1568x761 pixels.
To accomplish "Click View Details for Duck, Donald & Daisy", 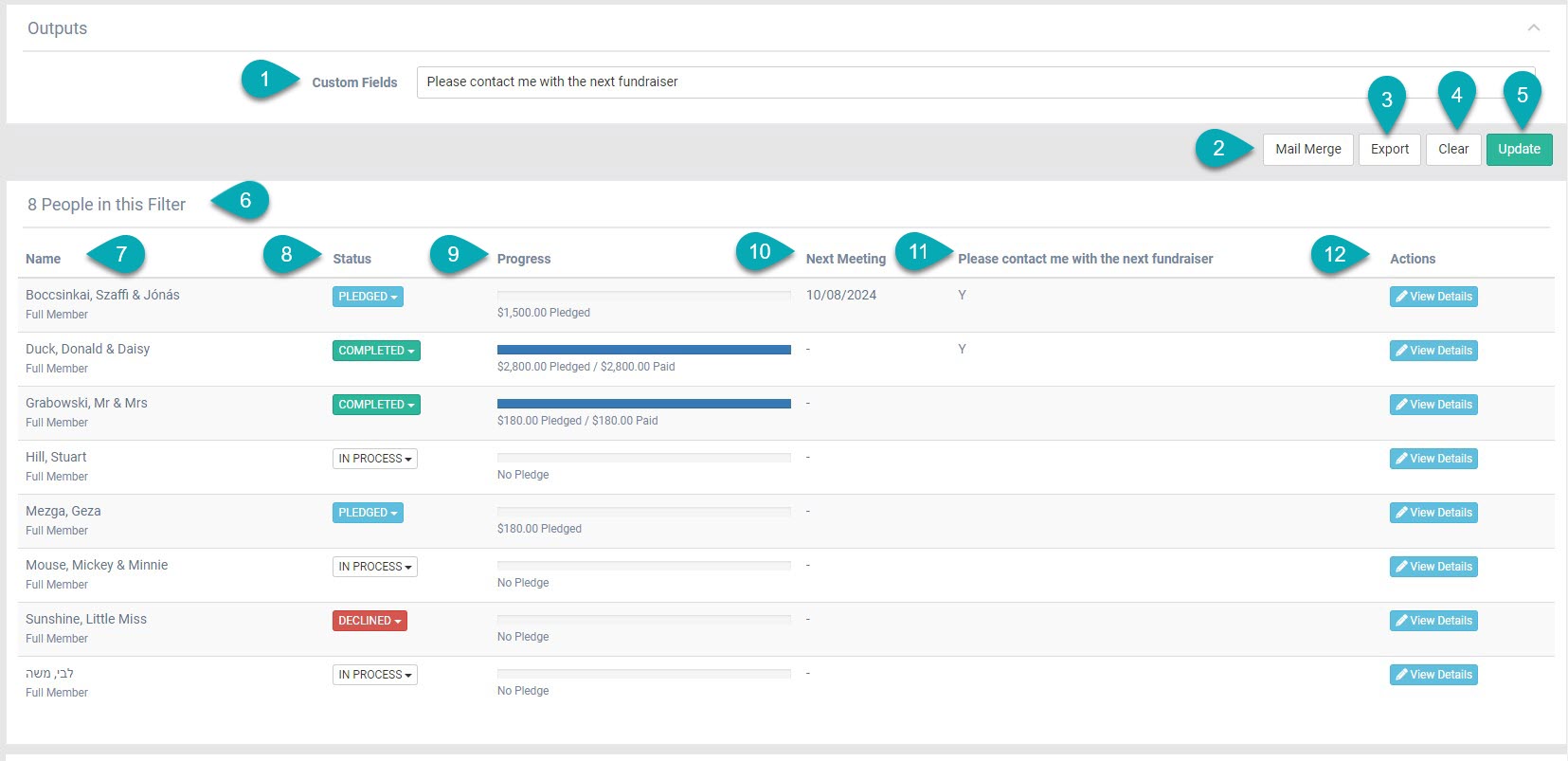I will pyautogui.click(x=1433, y=351).
